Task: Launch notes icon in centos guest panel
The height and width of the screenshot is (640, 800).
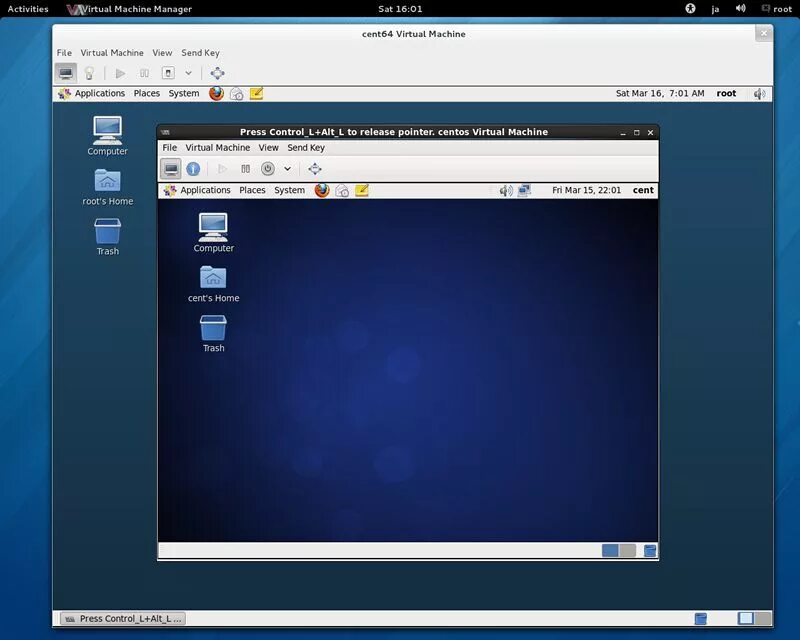Action: click(362, 190)
